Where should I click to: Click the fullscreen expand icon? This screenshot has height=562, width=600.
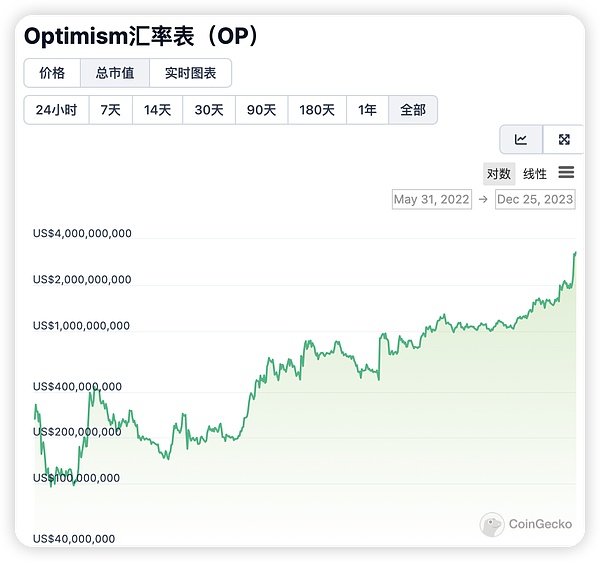tap(564, 140)
